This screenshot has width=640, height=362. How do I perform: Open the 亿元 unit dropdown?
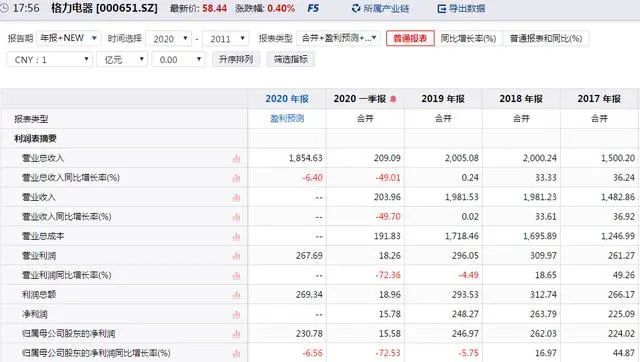click(122, 60)
